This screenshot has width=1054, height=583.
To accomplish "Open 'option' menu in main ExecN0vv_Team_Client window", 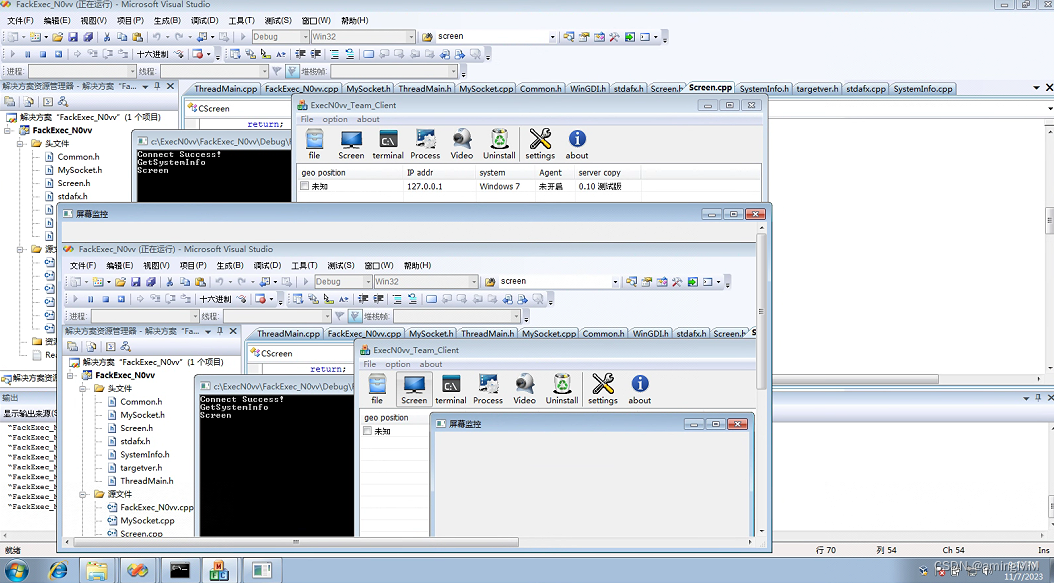I will pos(335,119).
